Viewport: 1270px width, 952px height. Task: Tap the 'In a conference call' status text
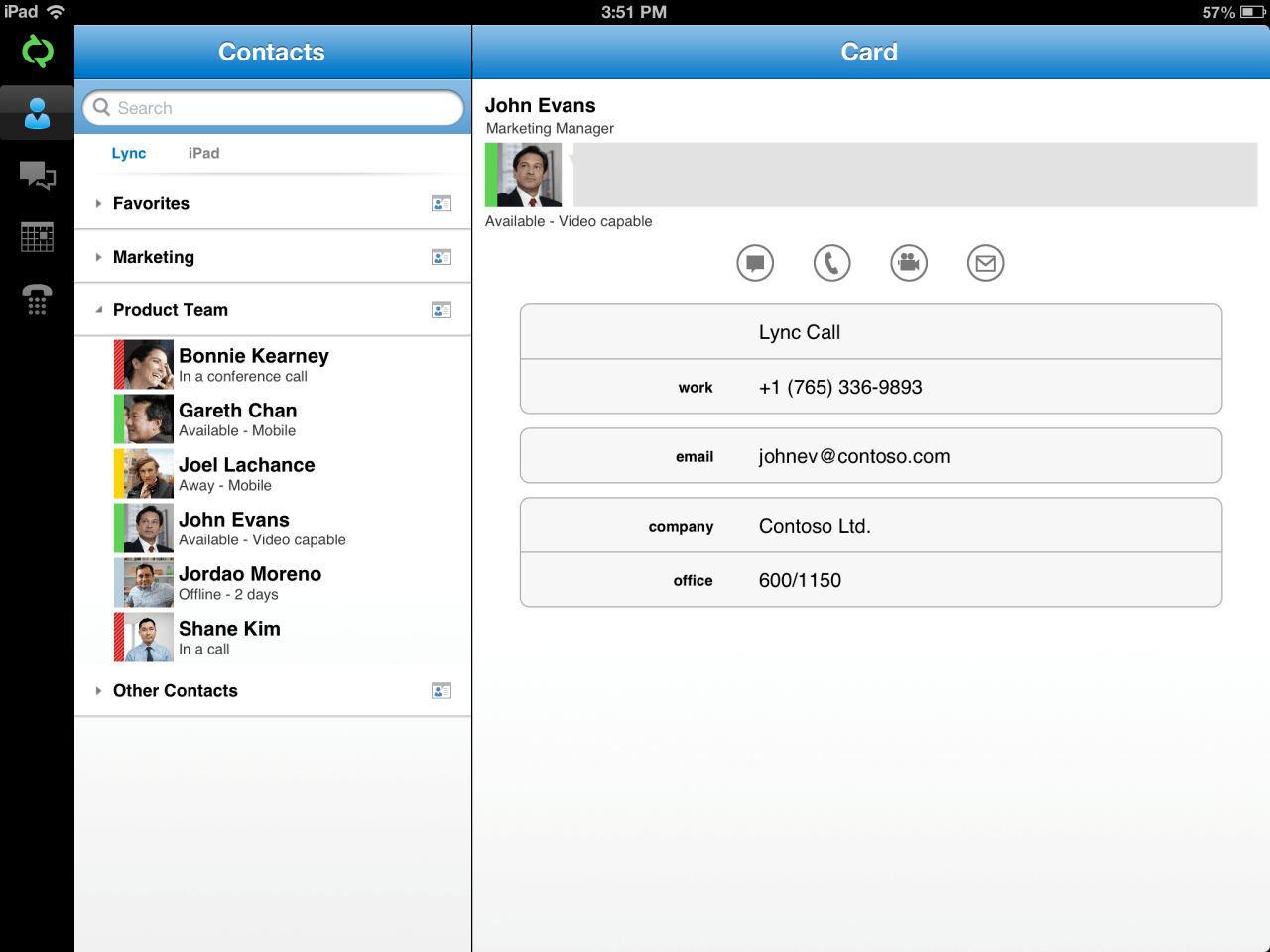click(x=243, y=377)
